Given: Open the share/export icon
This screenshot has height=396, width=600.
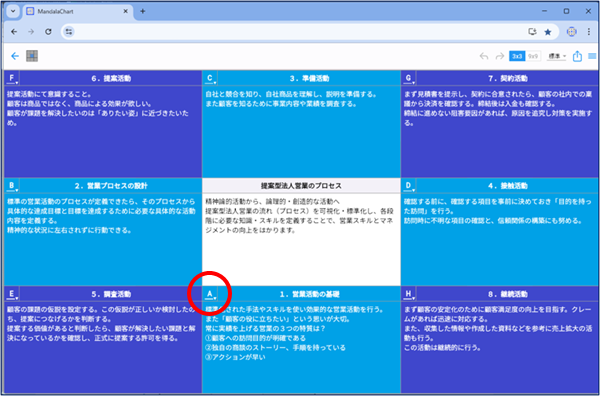Looking at the screenshot, I should 577,56.
